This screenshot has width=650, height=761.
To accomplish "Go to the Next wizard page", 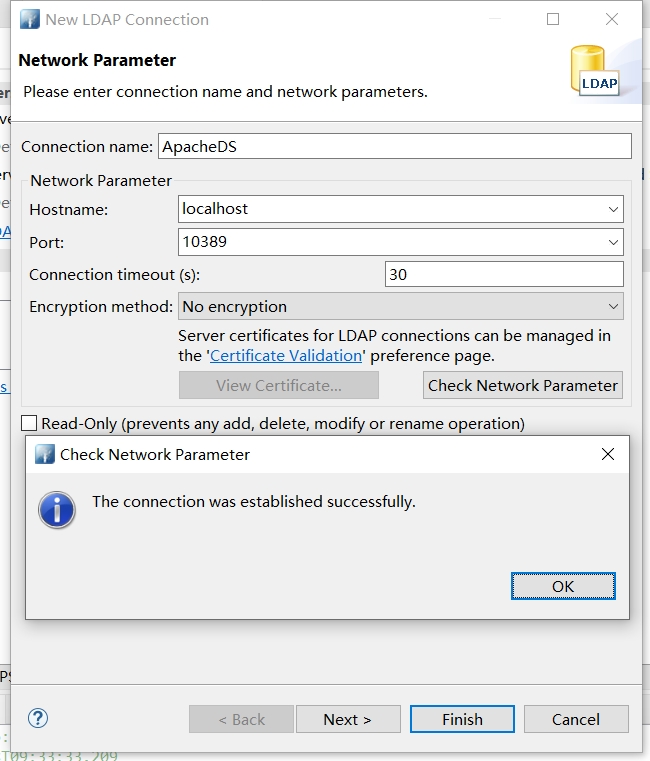I will pos(347,719).
